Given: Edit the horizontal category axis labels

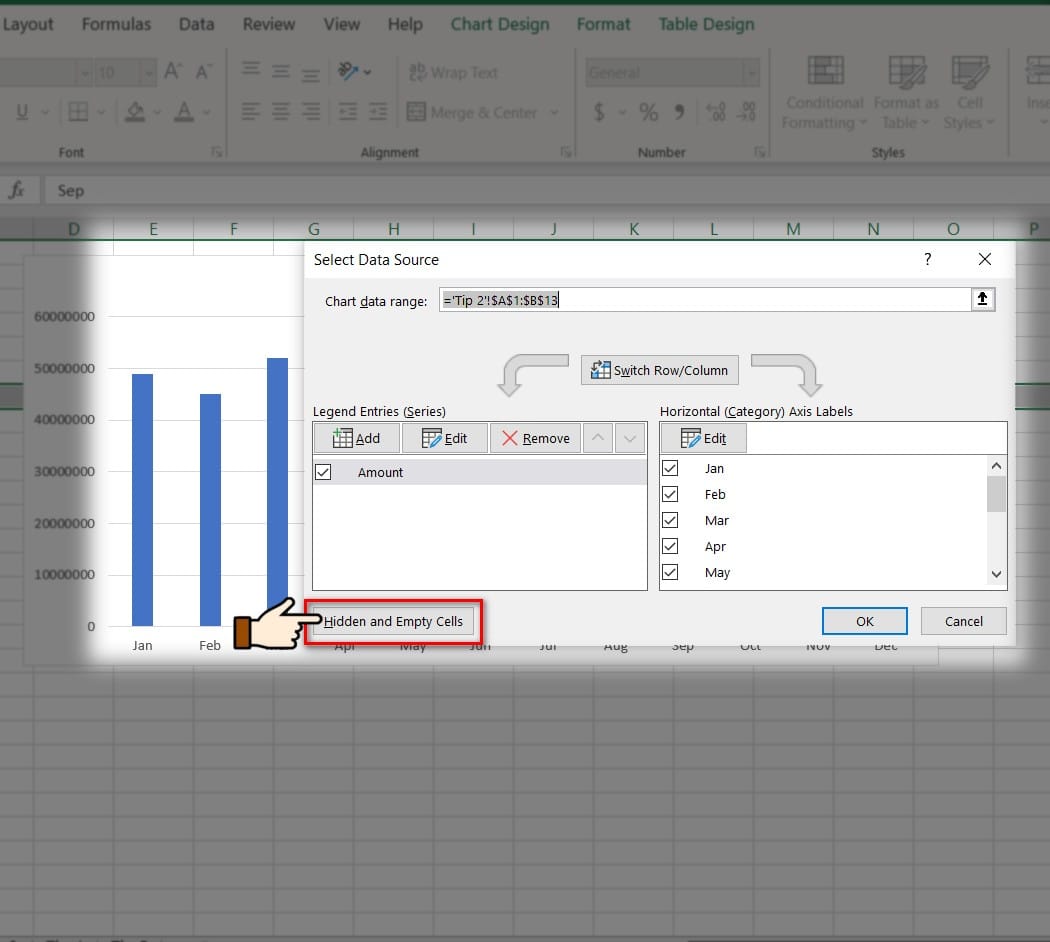Looking at the screenshot, I should (x=703, y=438).
